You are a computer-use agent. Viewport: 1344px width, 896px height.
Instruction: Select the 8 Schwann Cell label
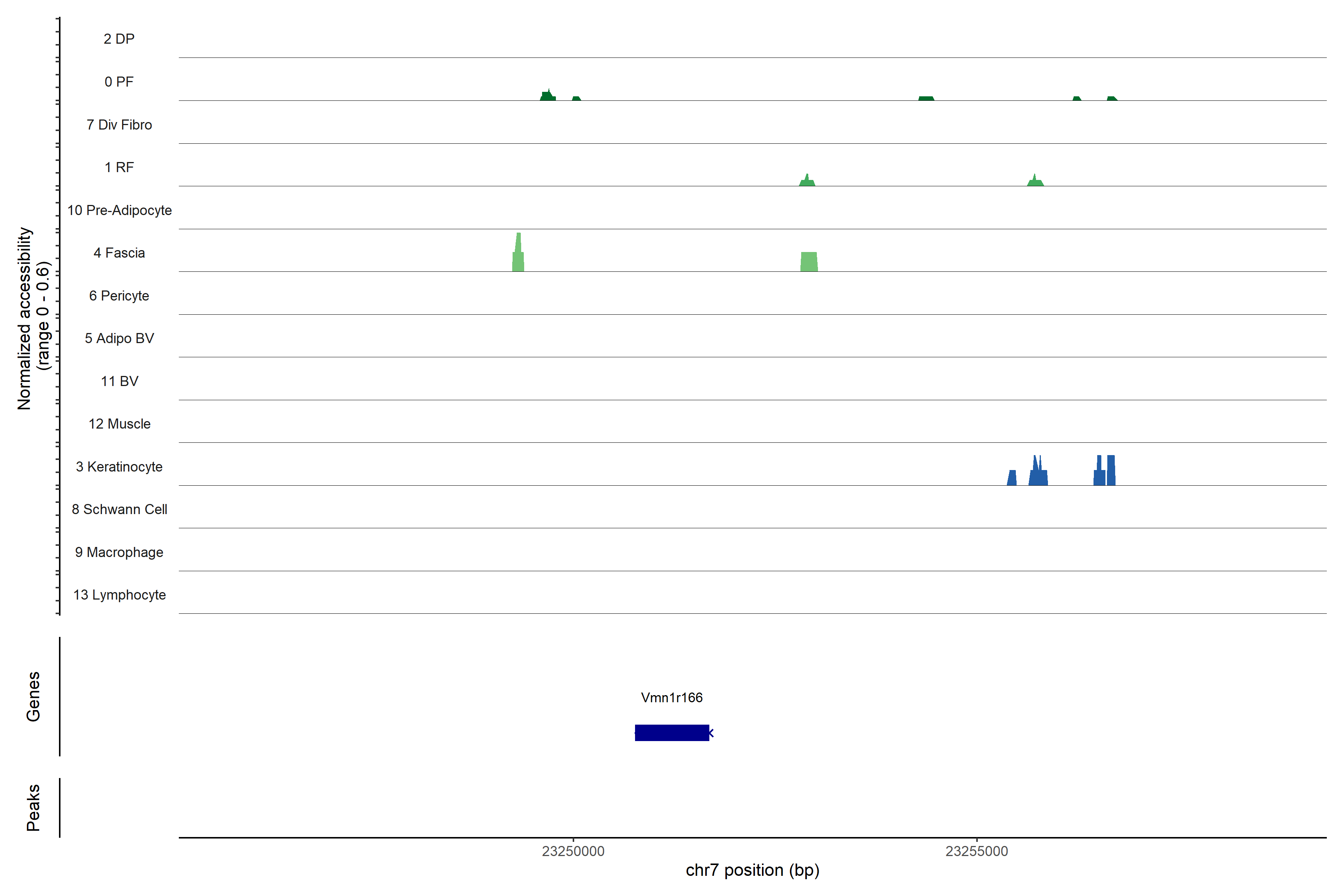(119, 509)
